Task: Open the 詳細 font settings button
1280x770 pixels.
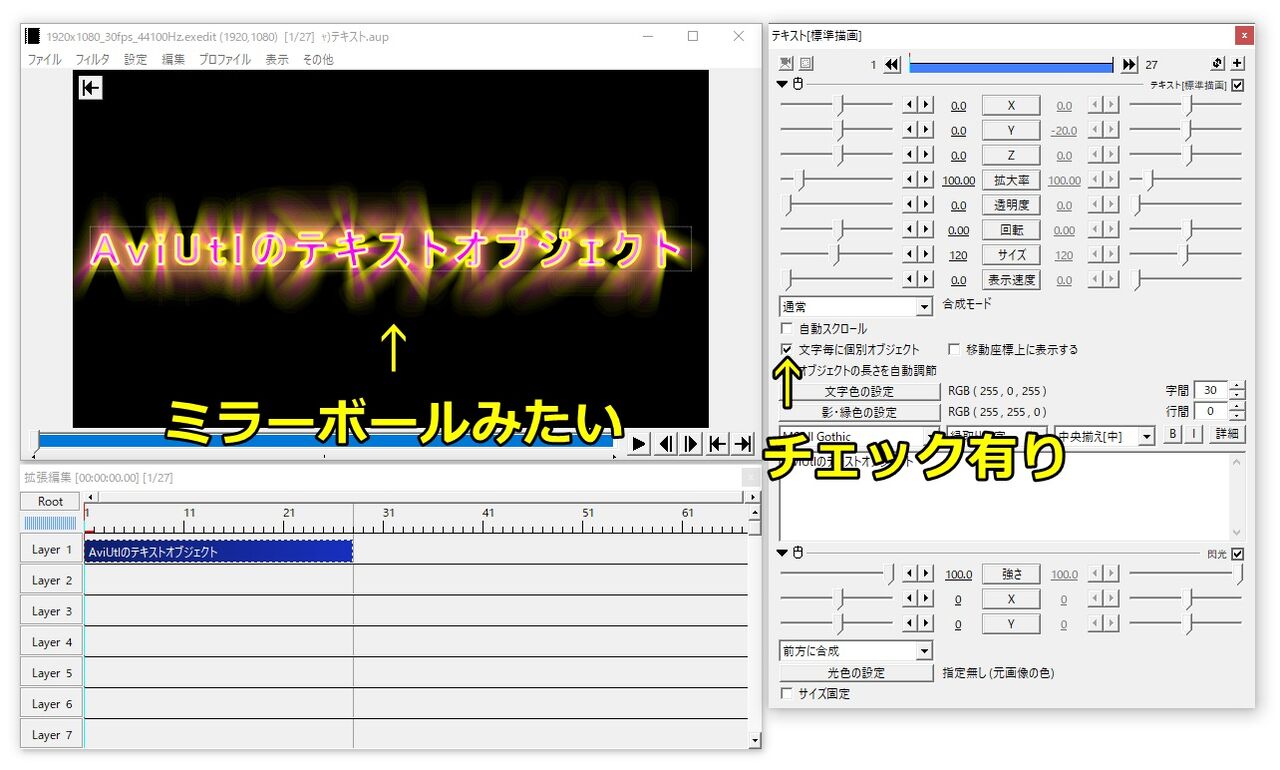Action: tap(1228, 434)
